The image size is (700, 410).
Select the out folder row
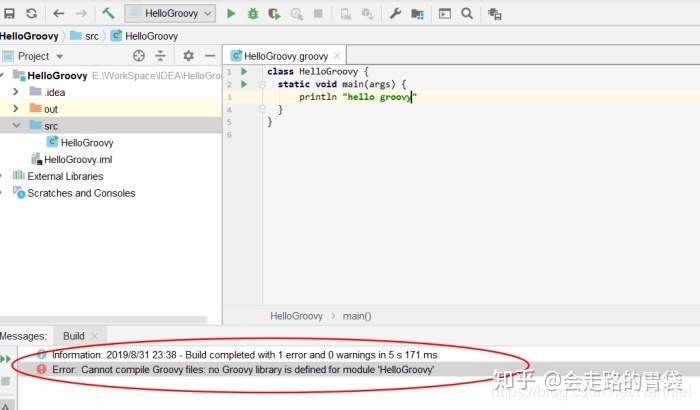[x=111, y=109]
